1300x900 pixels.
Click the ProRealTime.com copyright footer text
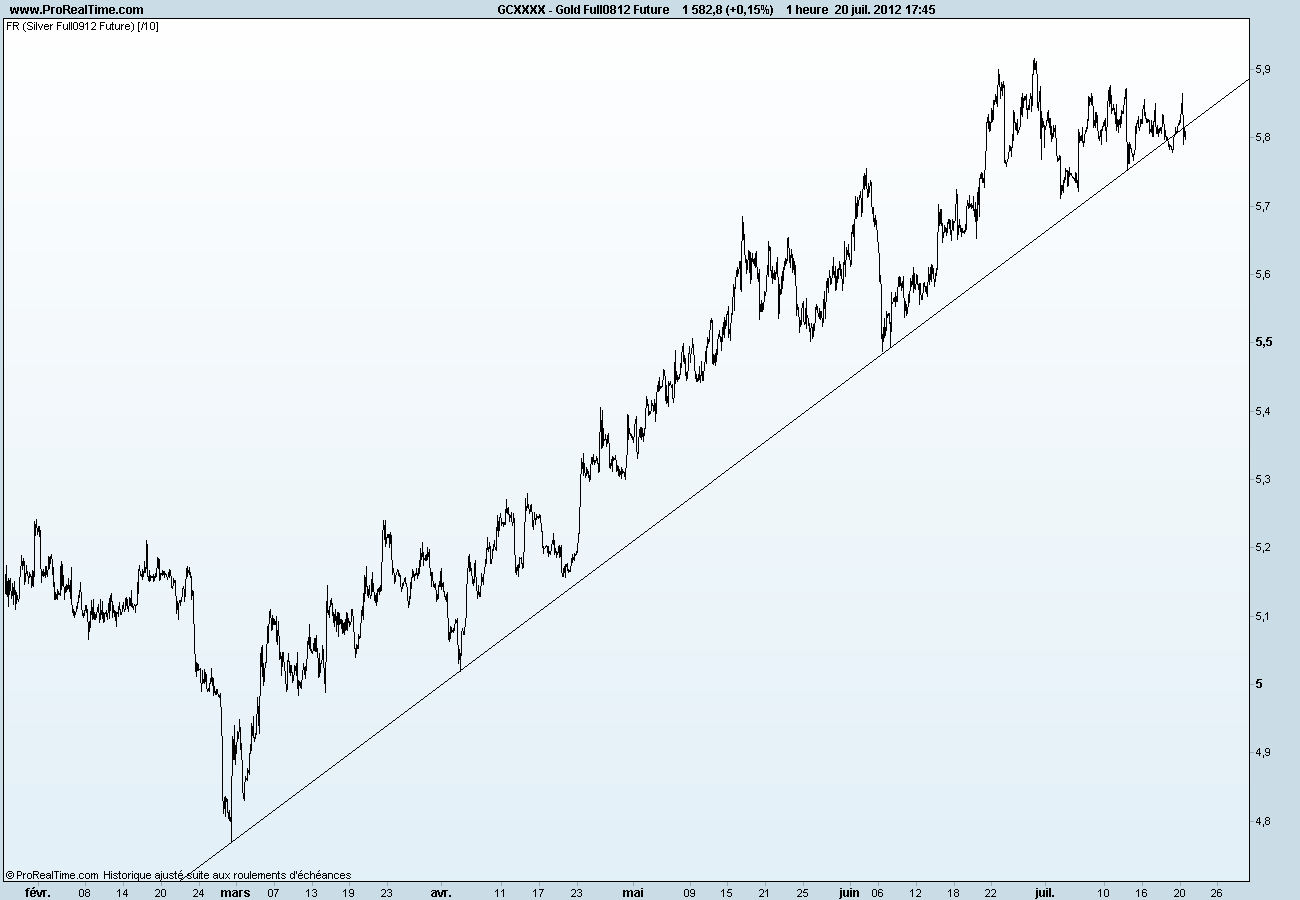pyautogui.click(x=178, y=874)
